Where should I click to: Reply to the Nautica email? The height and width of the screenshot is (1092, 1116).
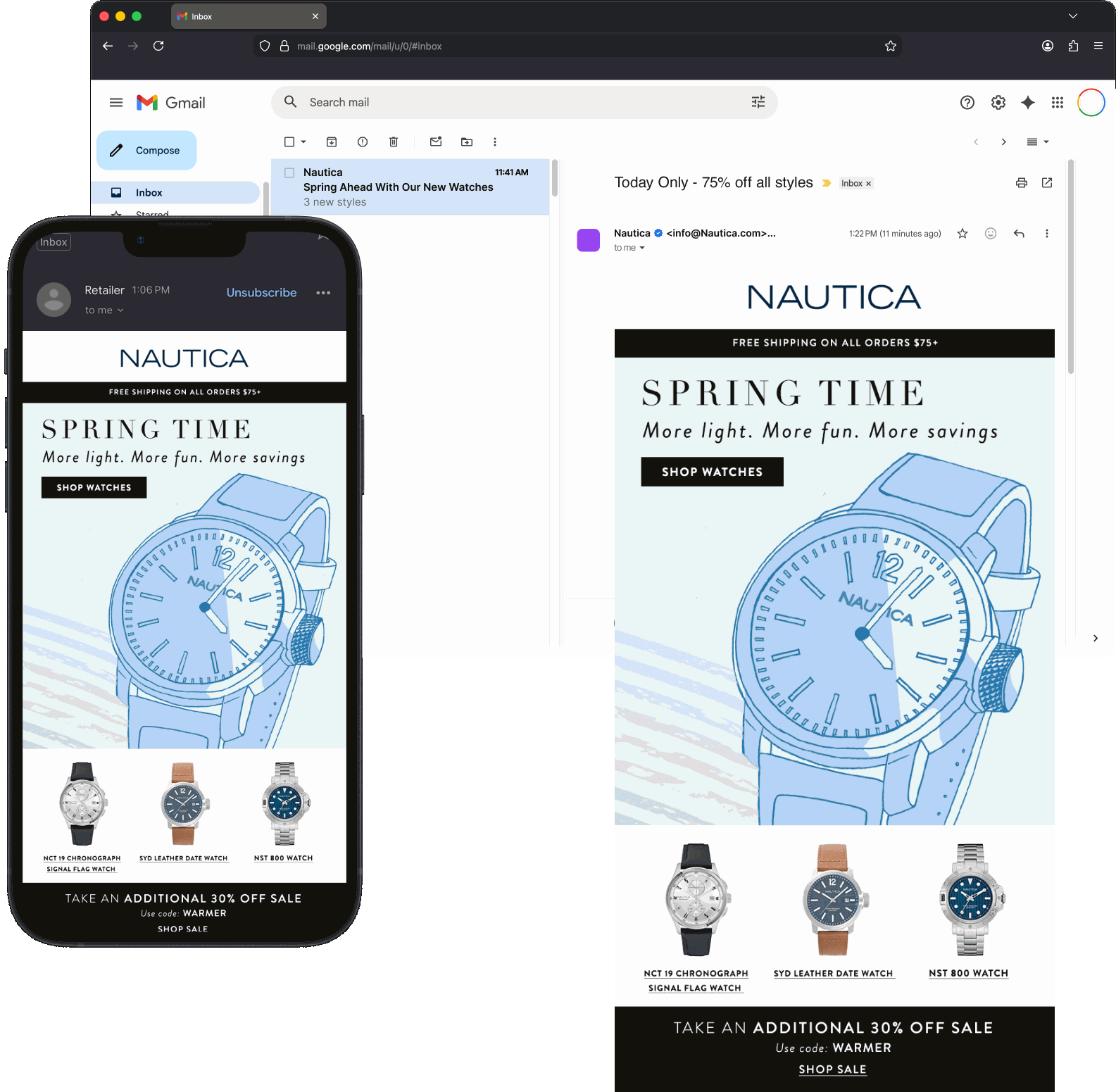coord(1019,234)
